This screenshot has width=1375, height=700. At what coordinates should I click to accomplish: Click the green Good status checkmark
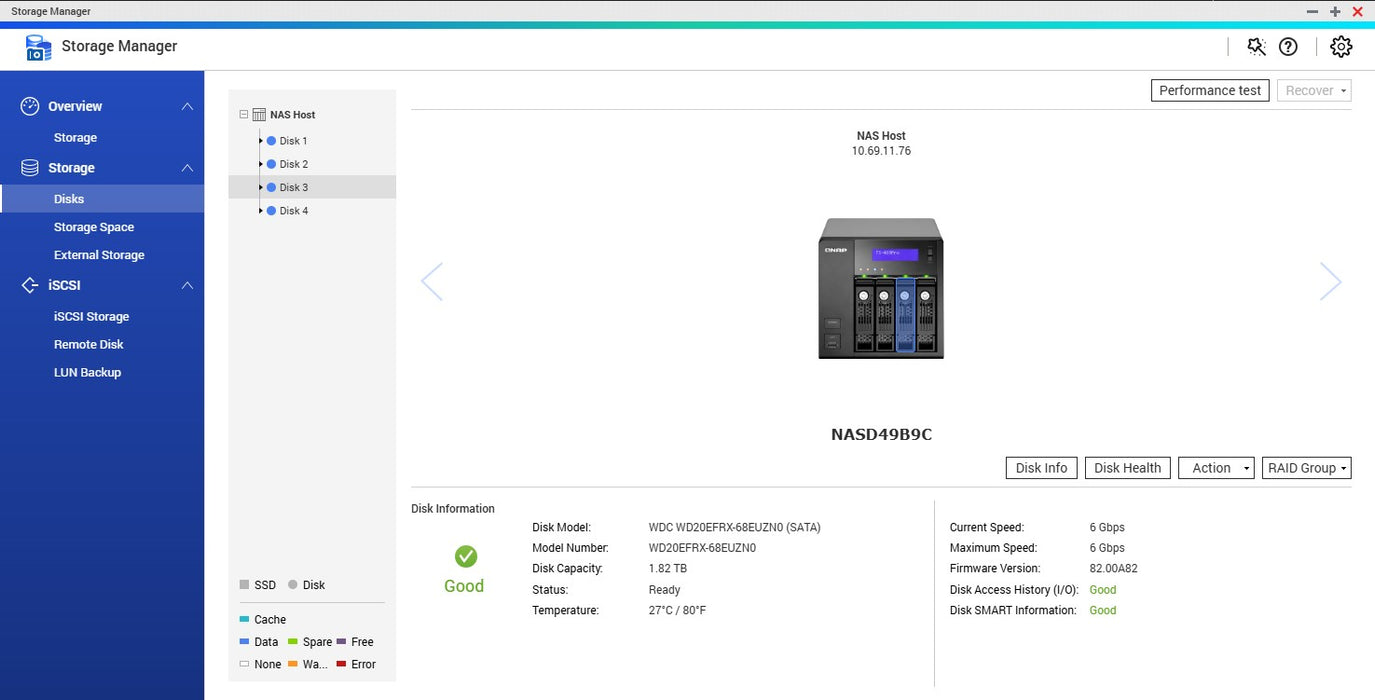tap(465, 557)
